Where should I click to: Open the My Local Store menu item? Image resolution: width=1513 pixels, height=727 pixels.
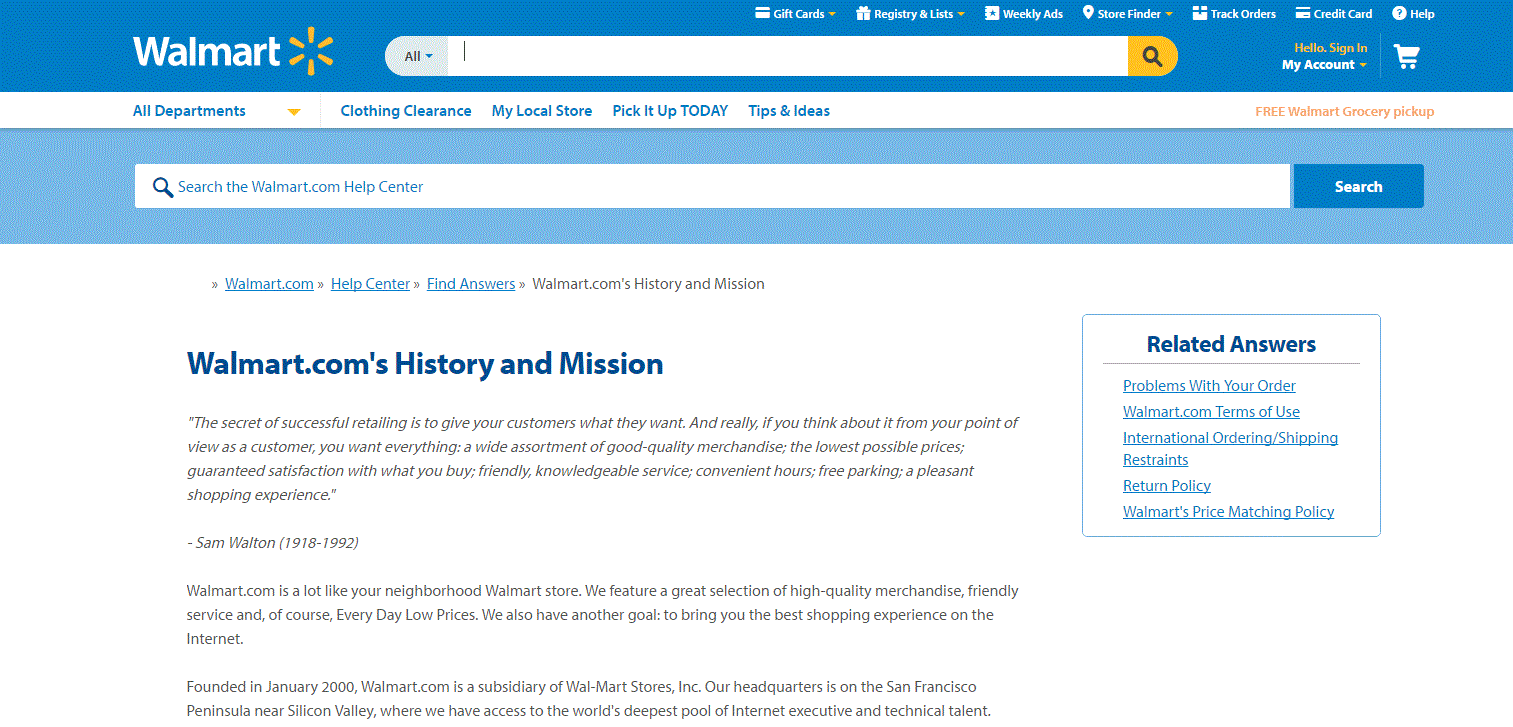coord(542,111)
